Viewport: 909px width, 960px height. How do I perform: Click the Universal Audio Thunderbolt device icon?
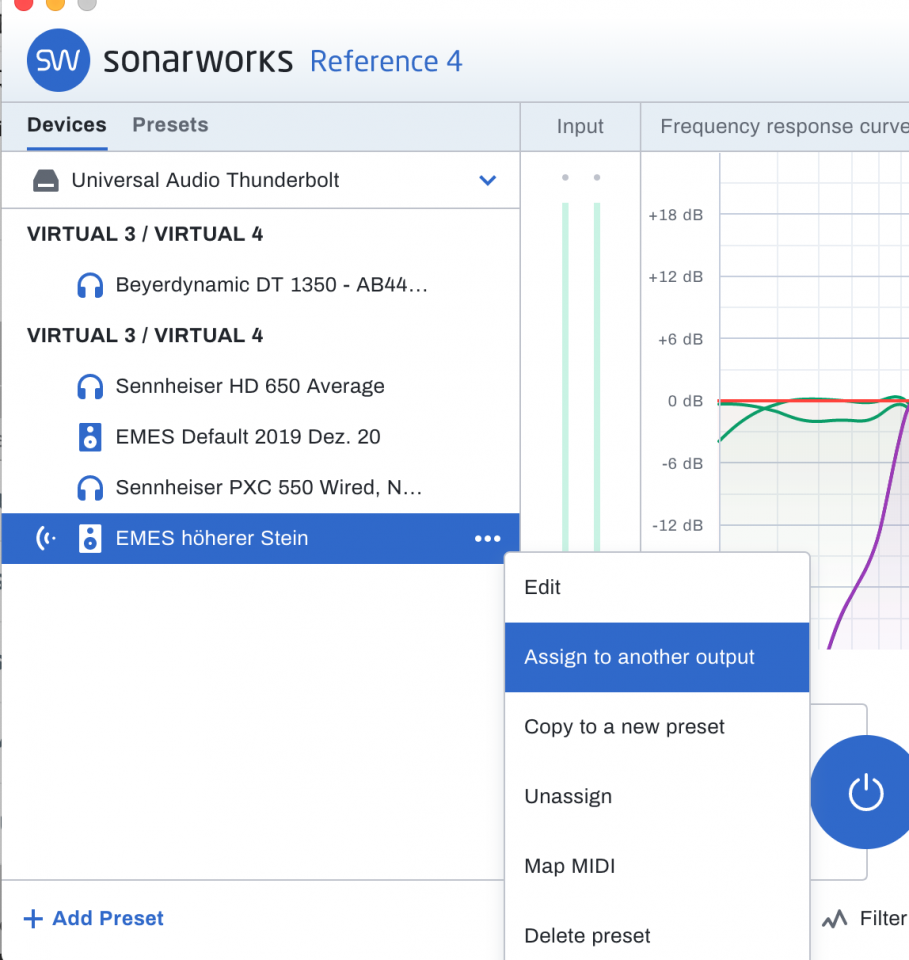tap(45, 181)
